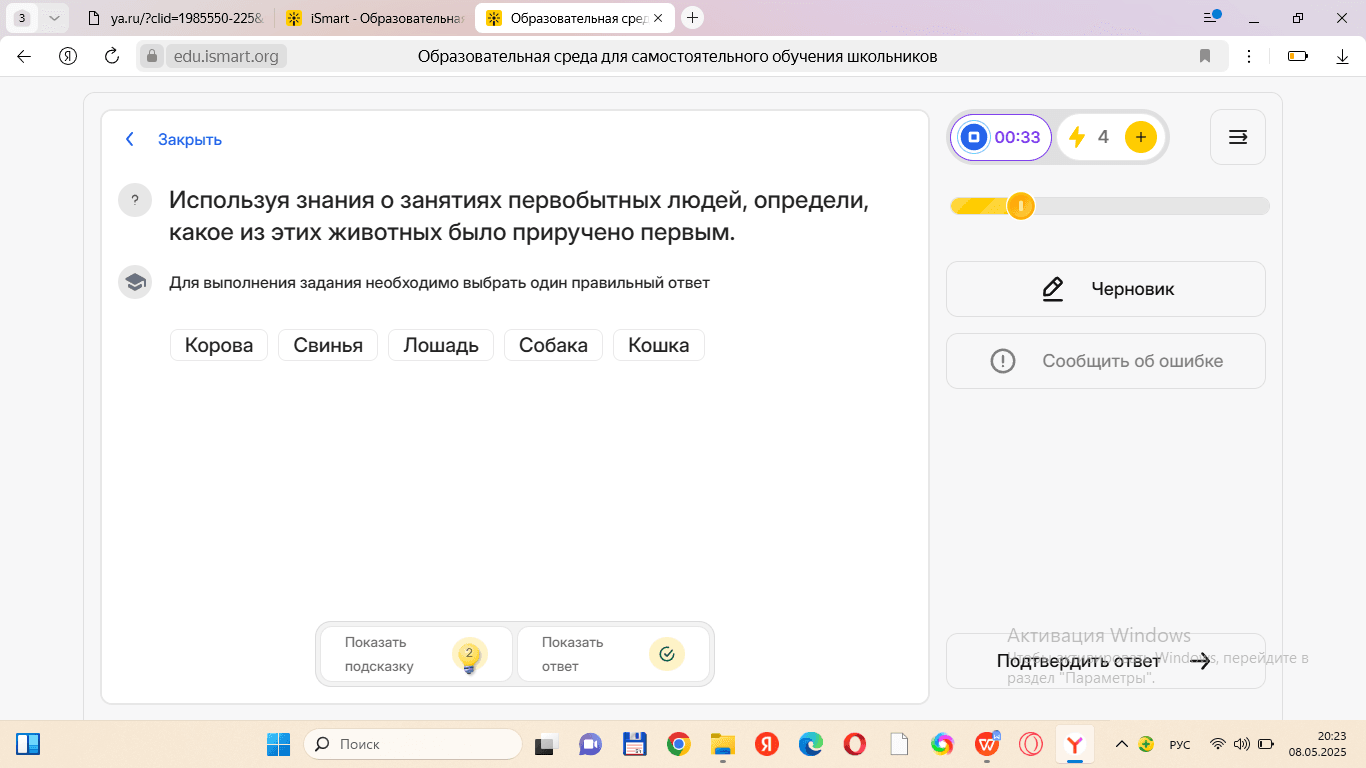Open a new browser tab
Image resolution: width=1366 pixels, height=768 pixels.
point(692,17)
